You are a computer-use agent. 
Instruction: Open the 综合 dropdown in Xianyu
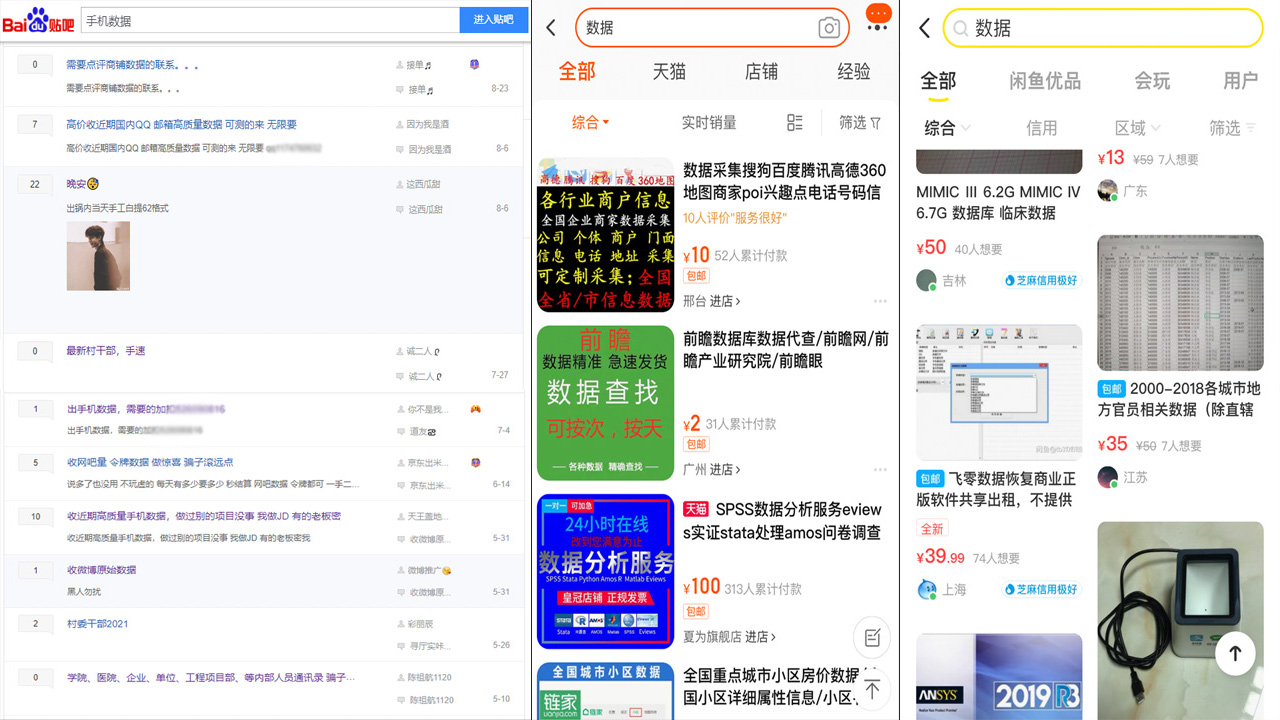pyautogui.click(x=947, y=128)
